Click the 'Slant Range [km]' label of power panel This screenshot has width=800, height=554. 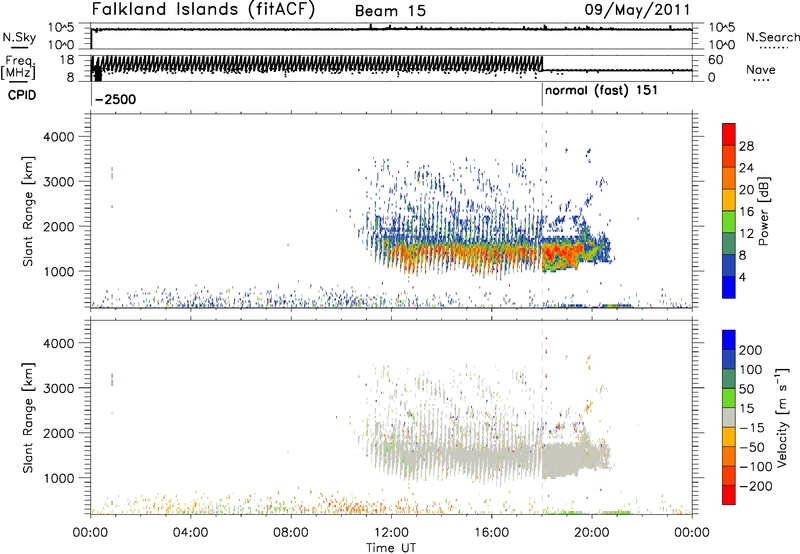pyautogui.click(x=28, y=211)
